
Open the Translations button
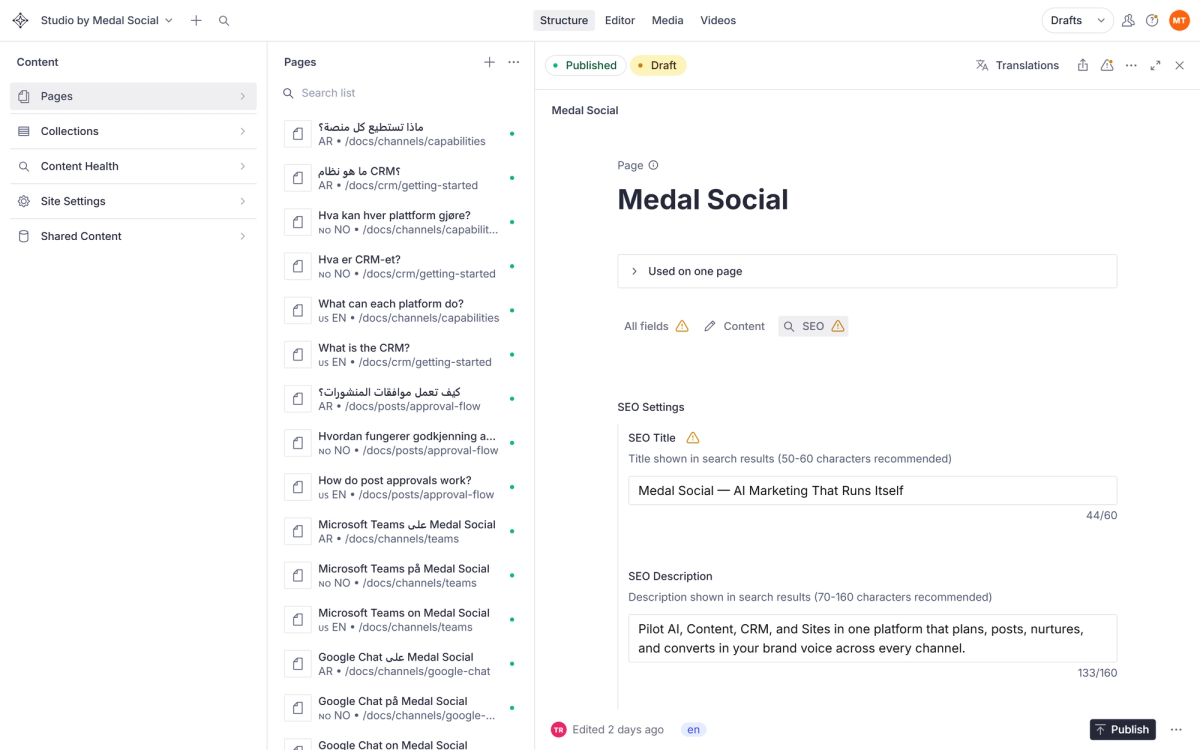1017,65
